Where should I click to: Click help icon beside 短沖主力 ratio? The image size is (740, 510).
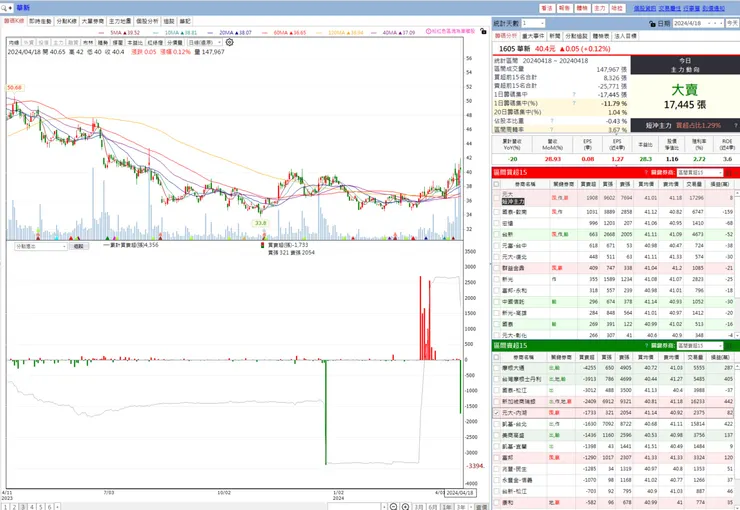click(735, 125)
